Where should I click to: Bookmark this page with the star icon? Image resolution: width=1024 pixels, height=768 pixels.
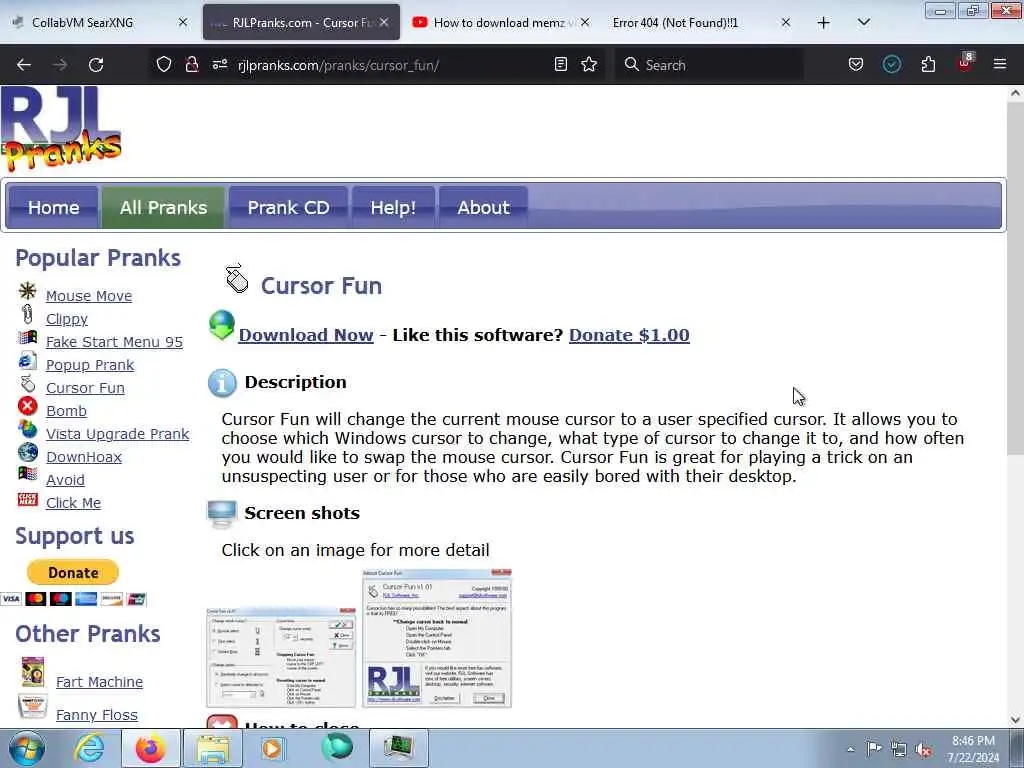[589, 64]
